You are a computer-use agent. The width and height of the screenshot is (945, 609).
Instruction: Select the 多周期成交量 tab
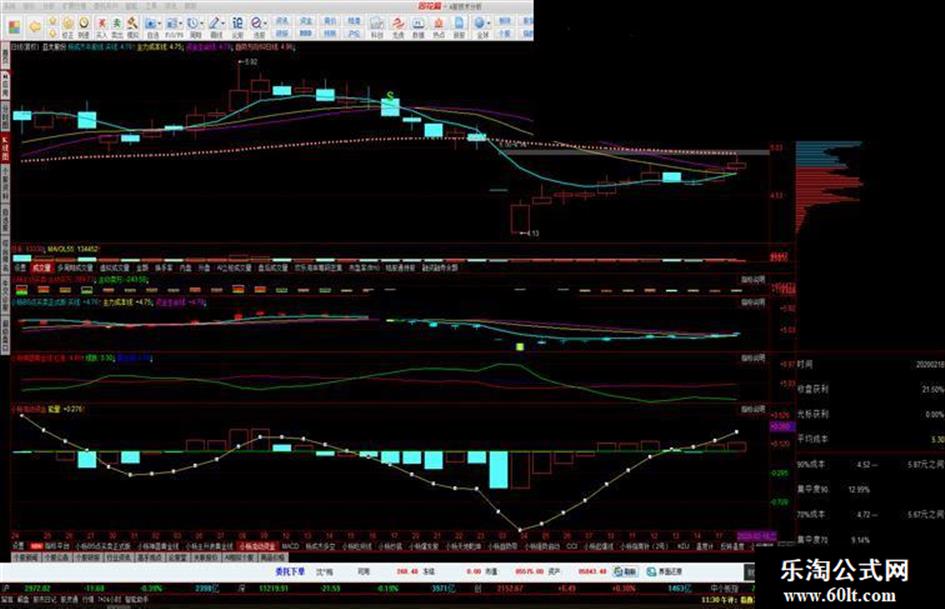point(75,268)
